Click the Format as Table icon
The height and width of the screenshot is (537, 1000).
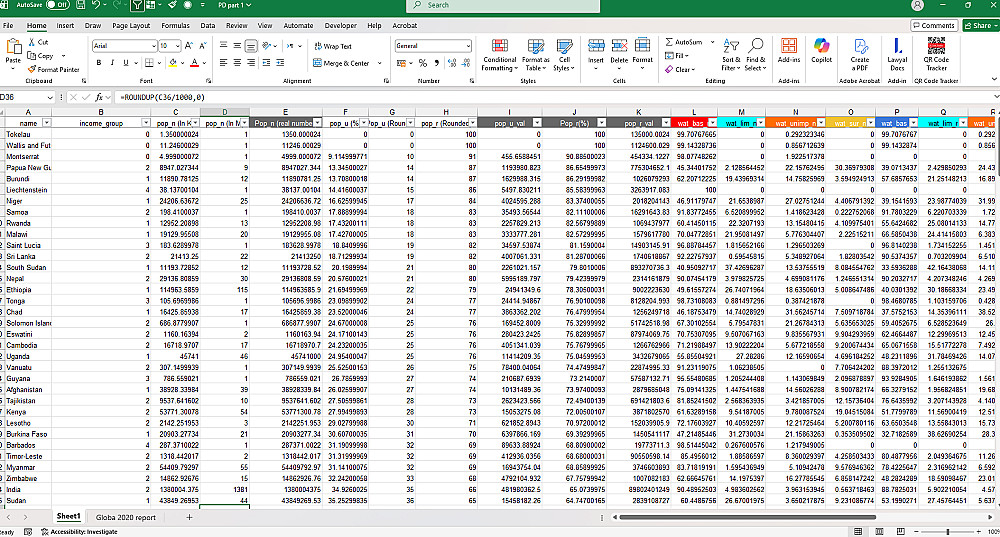point(536,46)
